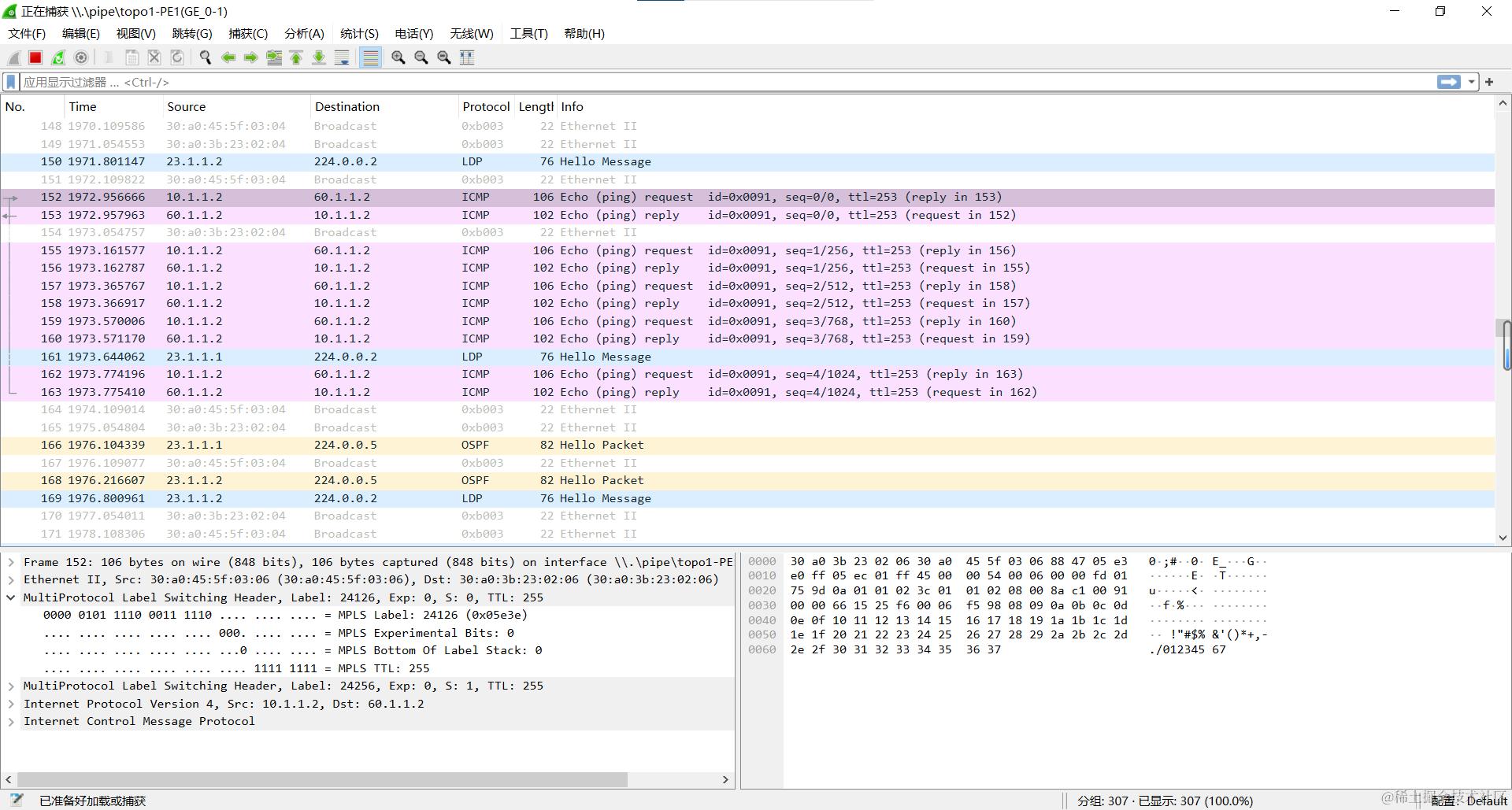Screen dimensions: 1512x810
Task: Go back in packet history with left arrow
Action: (228, 57)
